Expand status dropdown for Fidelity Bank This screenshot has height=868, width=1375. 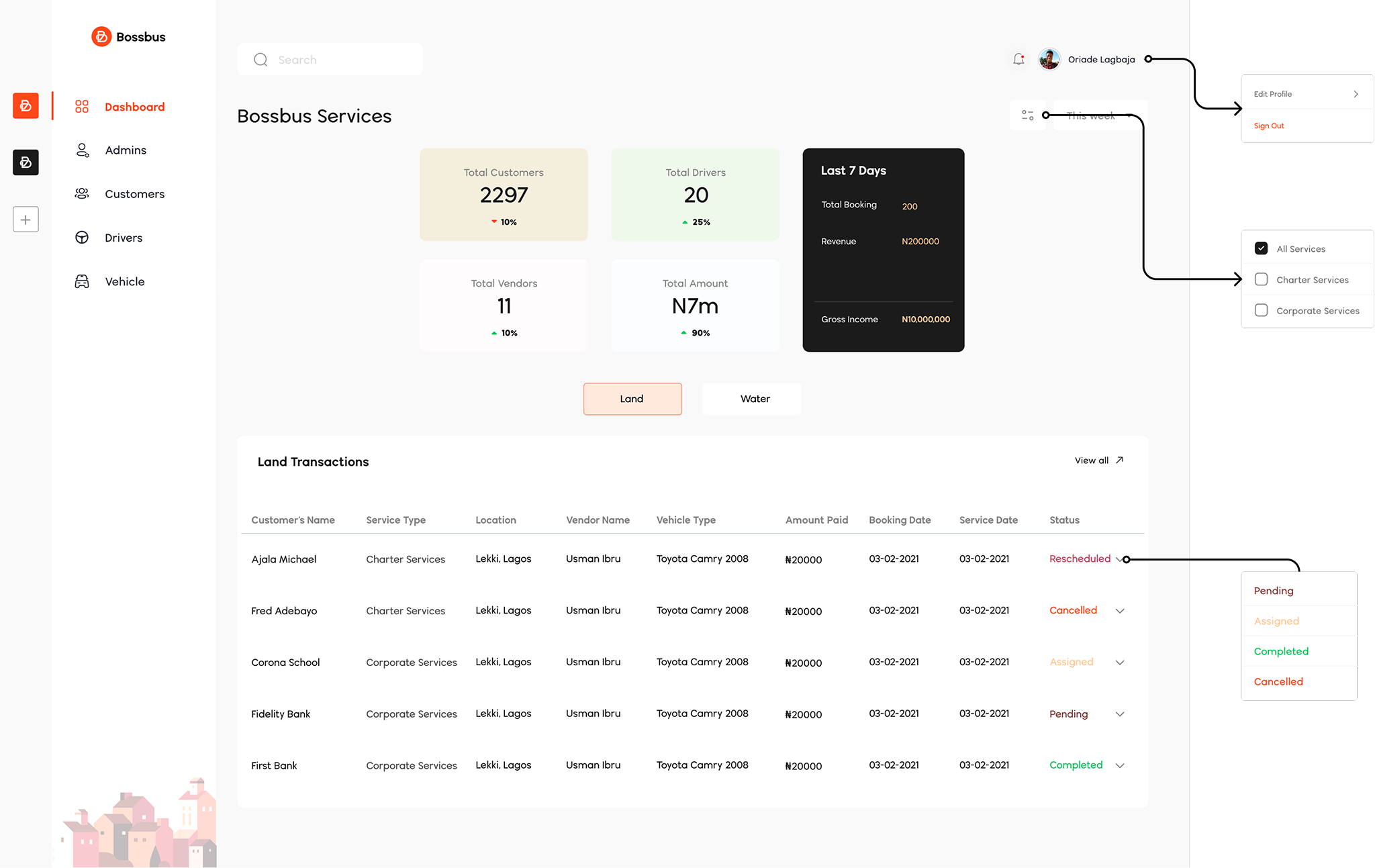(1120, 714)
